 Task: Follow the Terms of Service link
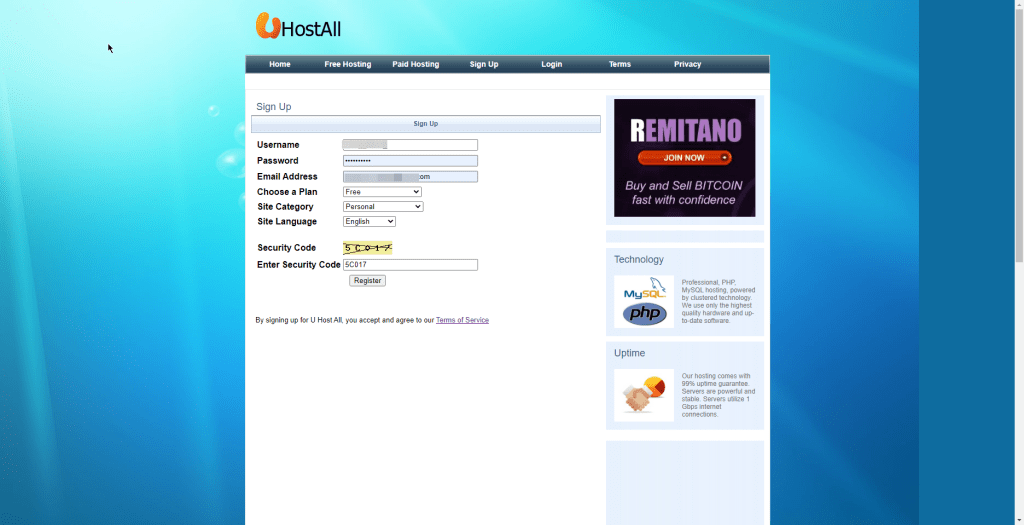point(462,320)
